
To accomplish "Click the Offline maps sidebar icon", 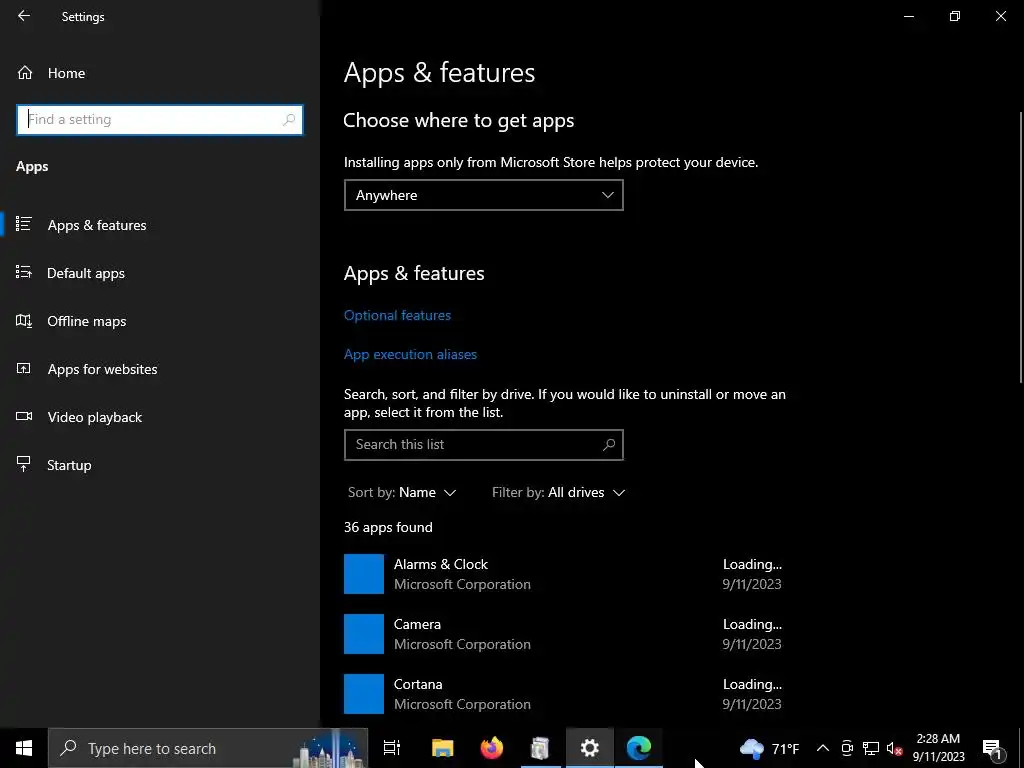I will point(24,321).
